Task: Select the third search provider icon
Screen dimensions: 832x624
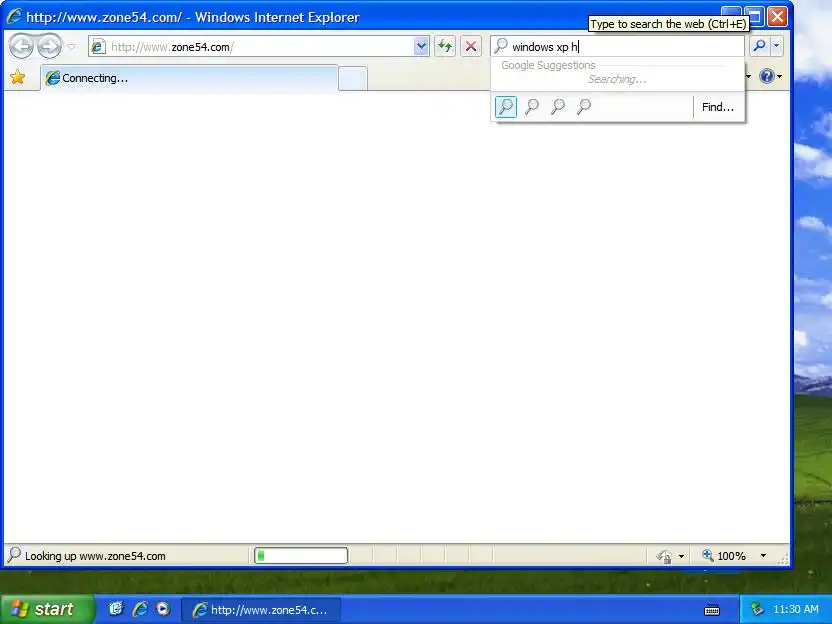Action: point(558,107)
